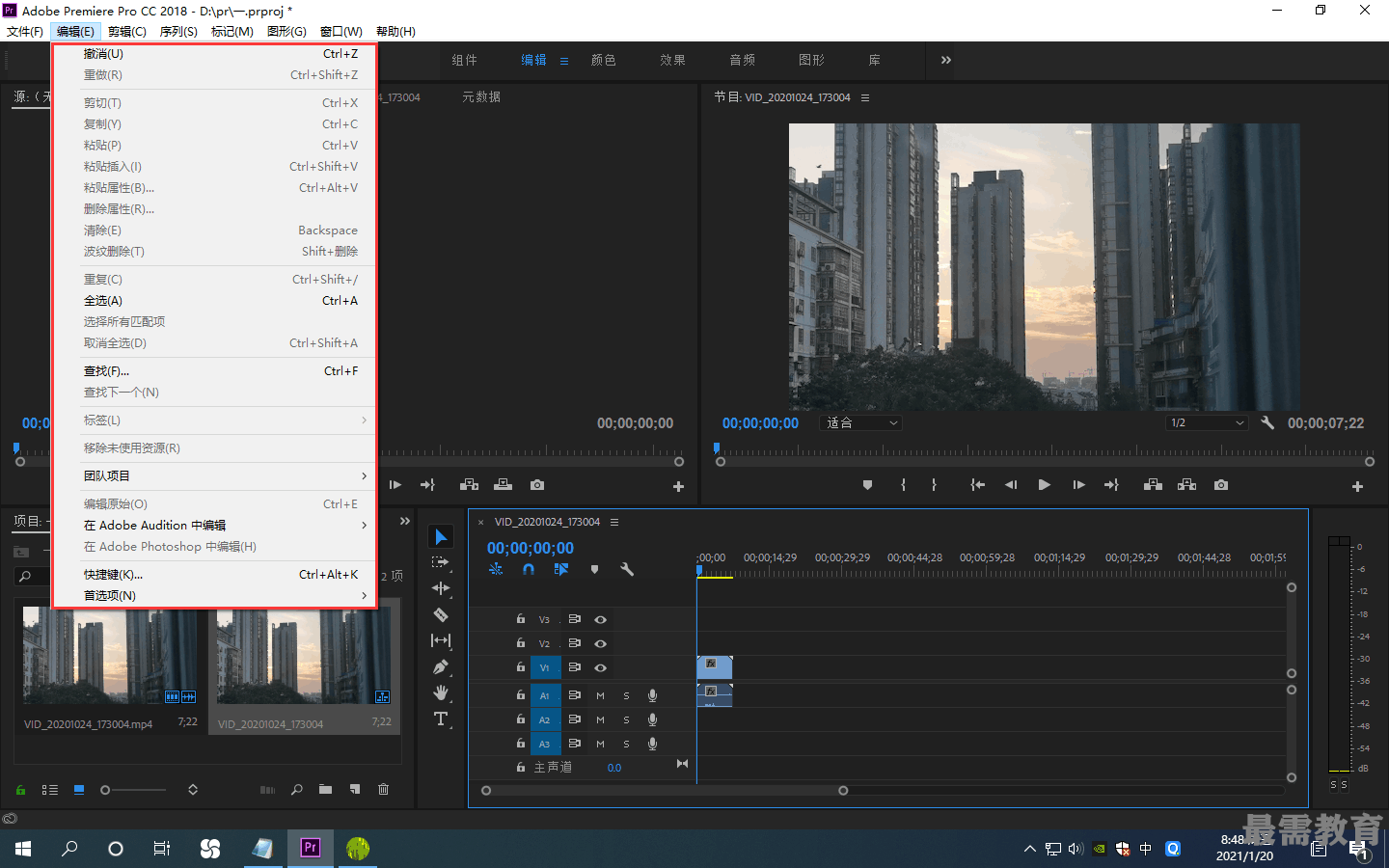Screen dimensions: 1389x868
Task: Click New Bin folder icon in Project panel
Action: (325, 789)
